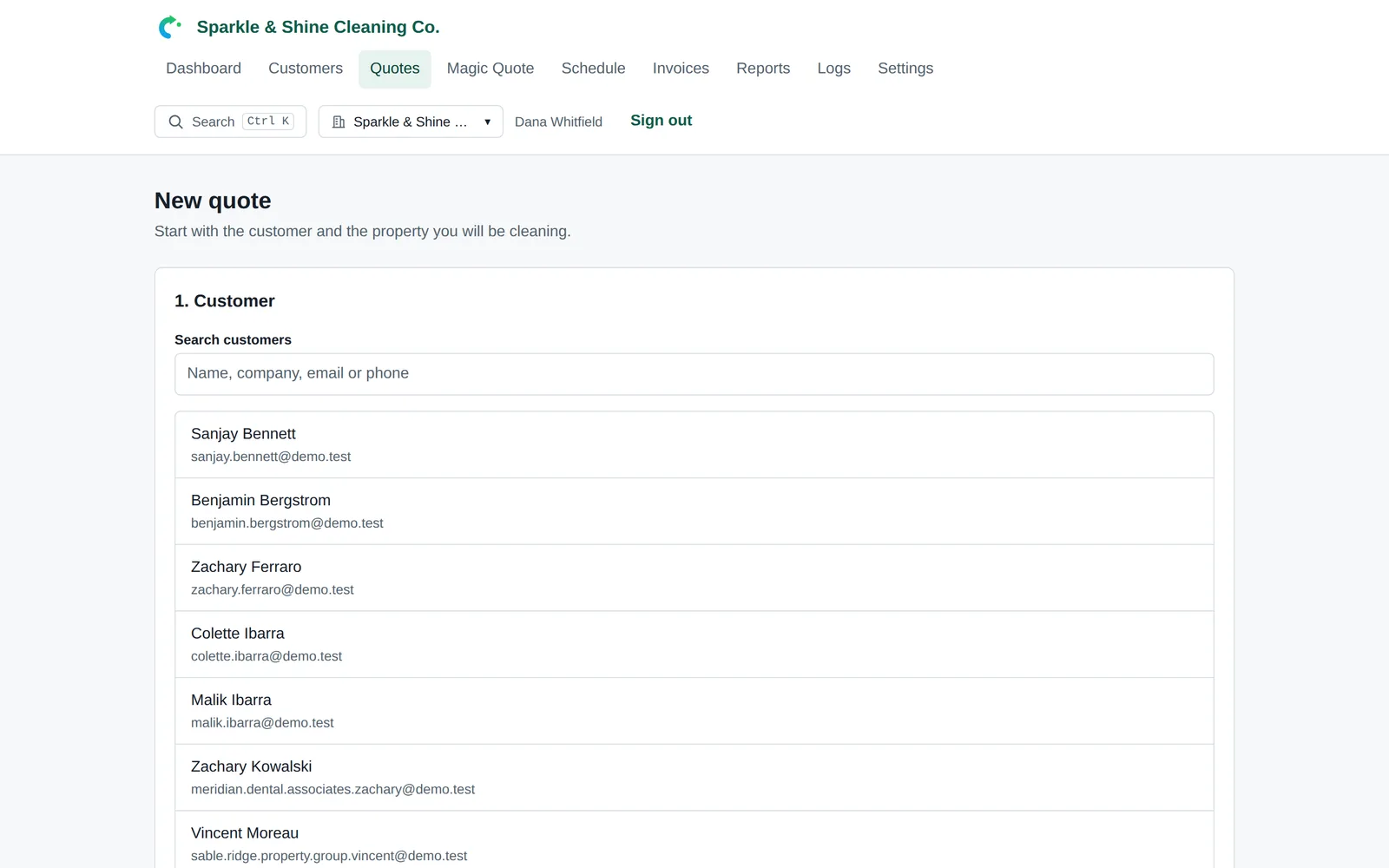
Task: Click the magnifier icon in Search button
Action: [175, 122]
